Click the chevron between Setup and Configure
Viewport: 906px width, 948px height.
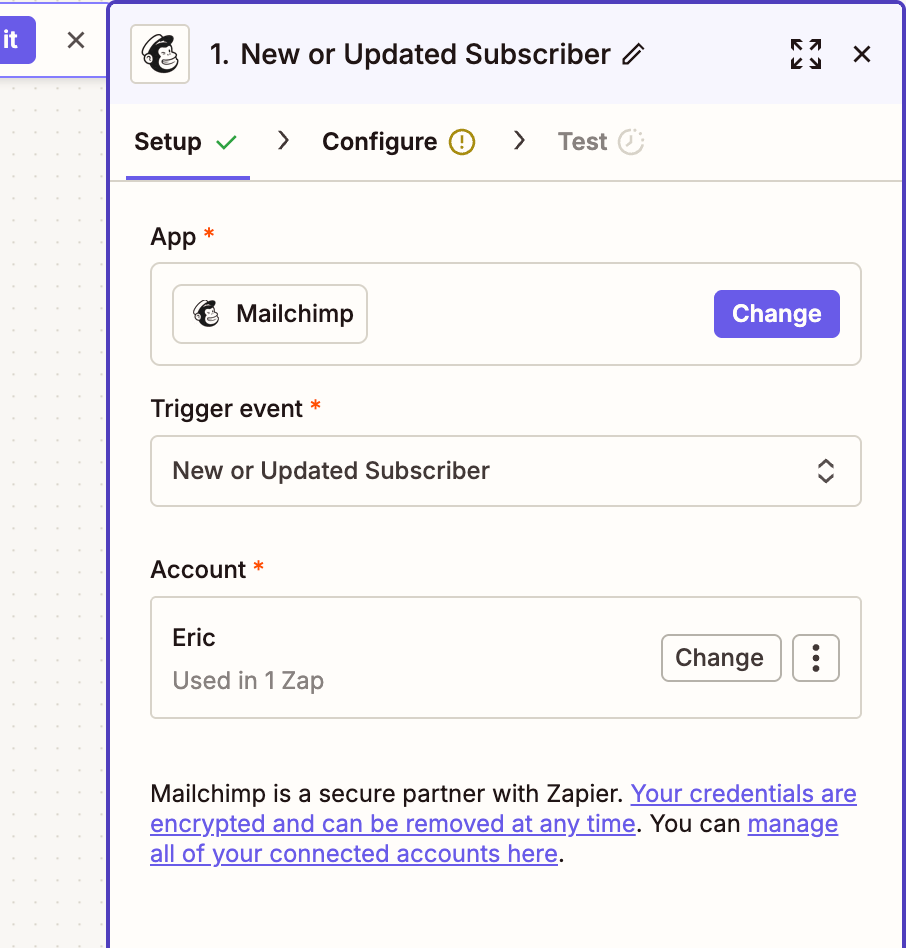click(x=284, y=142)
